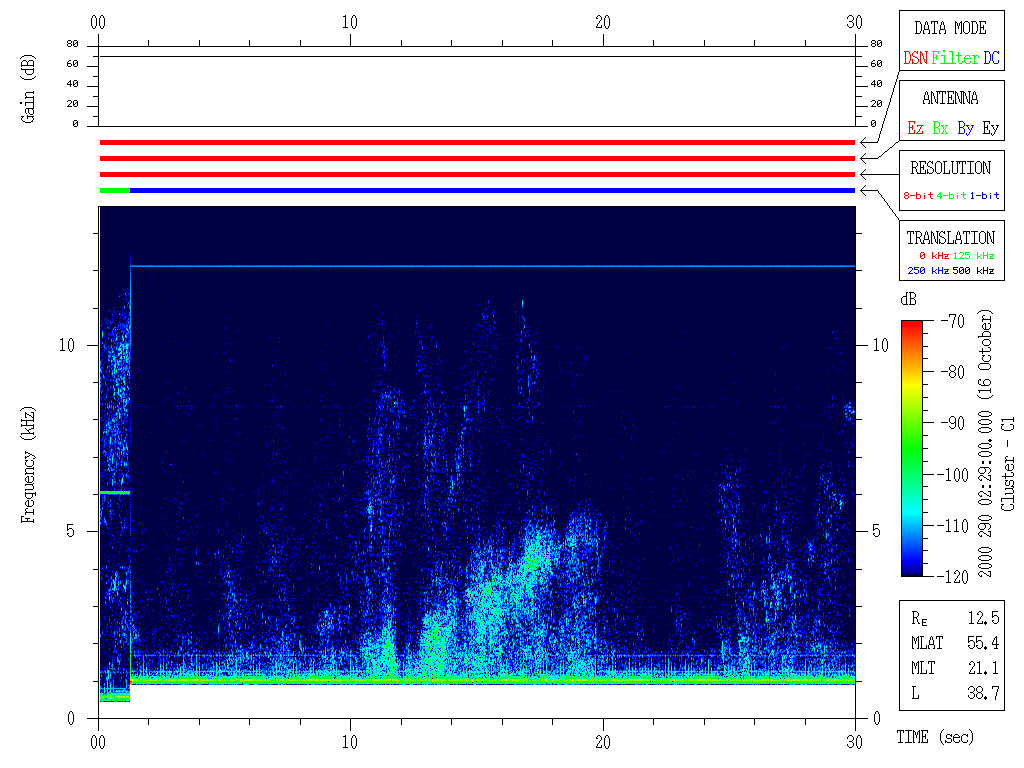1024x768 pixels.
Task: Click the red top of the dB color bar
Action: pyautogui.click(x=911, y=326)
